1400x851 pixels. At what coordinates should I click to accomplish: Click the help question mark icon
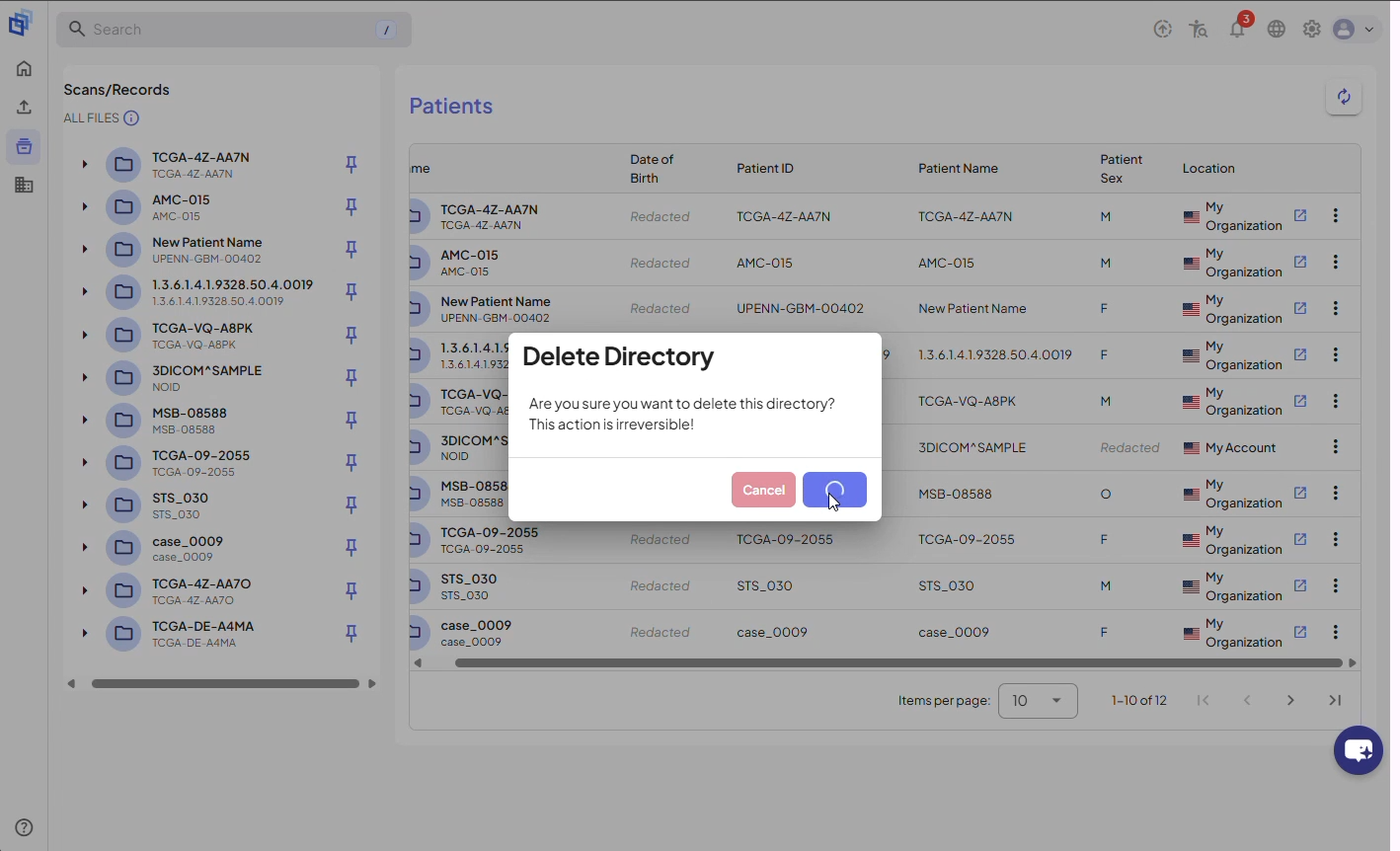(x=24, y=828)
